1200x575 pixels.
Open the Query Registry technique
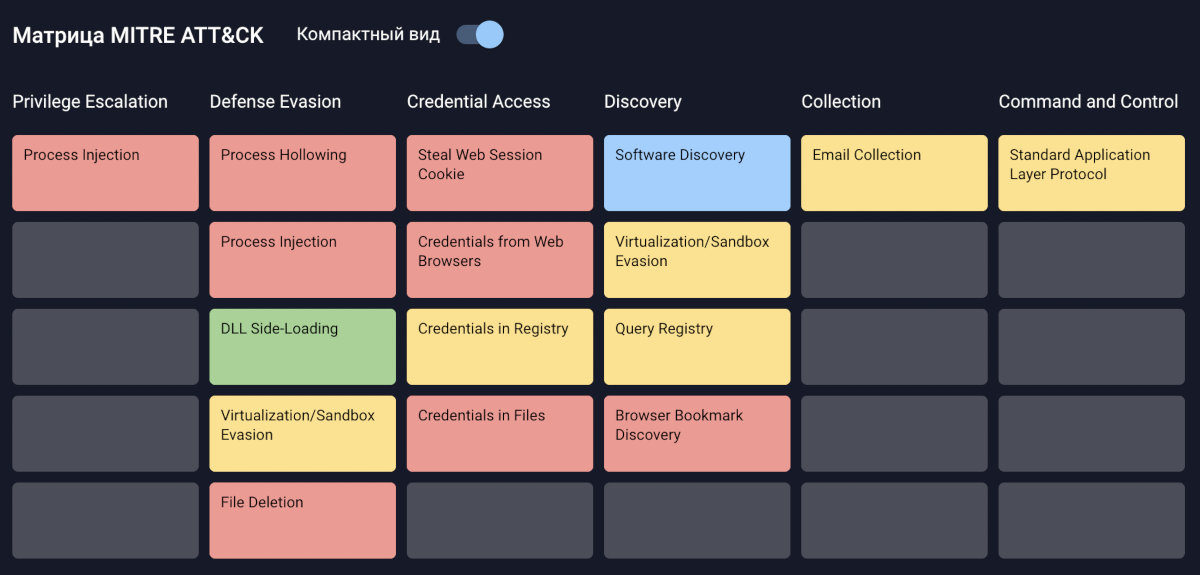tap(696, 347)
